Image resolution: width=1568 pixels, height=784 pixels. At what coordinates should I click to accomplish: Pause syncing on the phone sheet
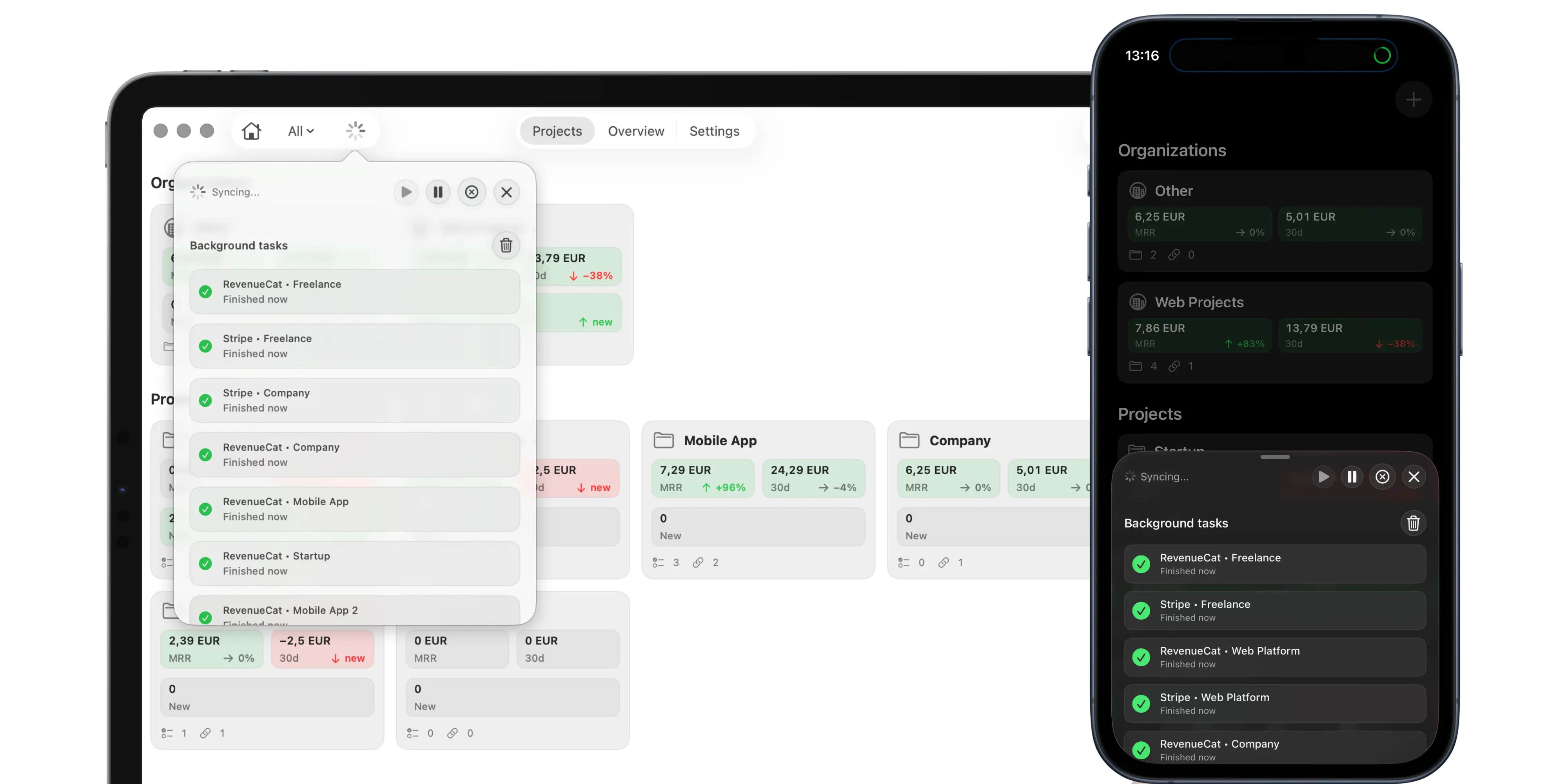click(x=1352, y=477)
